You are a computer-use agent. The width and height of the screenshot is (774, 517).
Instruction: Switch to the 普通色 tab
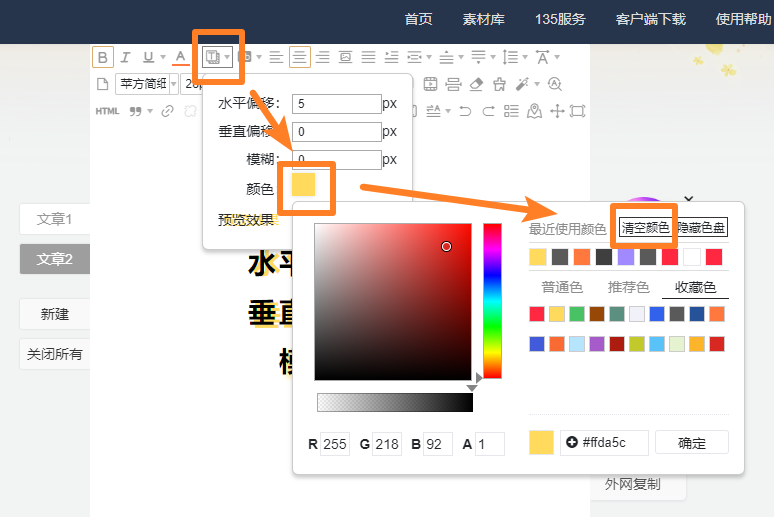point(562,287)
